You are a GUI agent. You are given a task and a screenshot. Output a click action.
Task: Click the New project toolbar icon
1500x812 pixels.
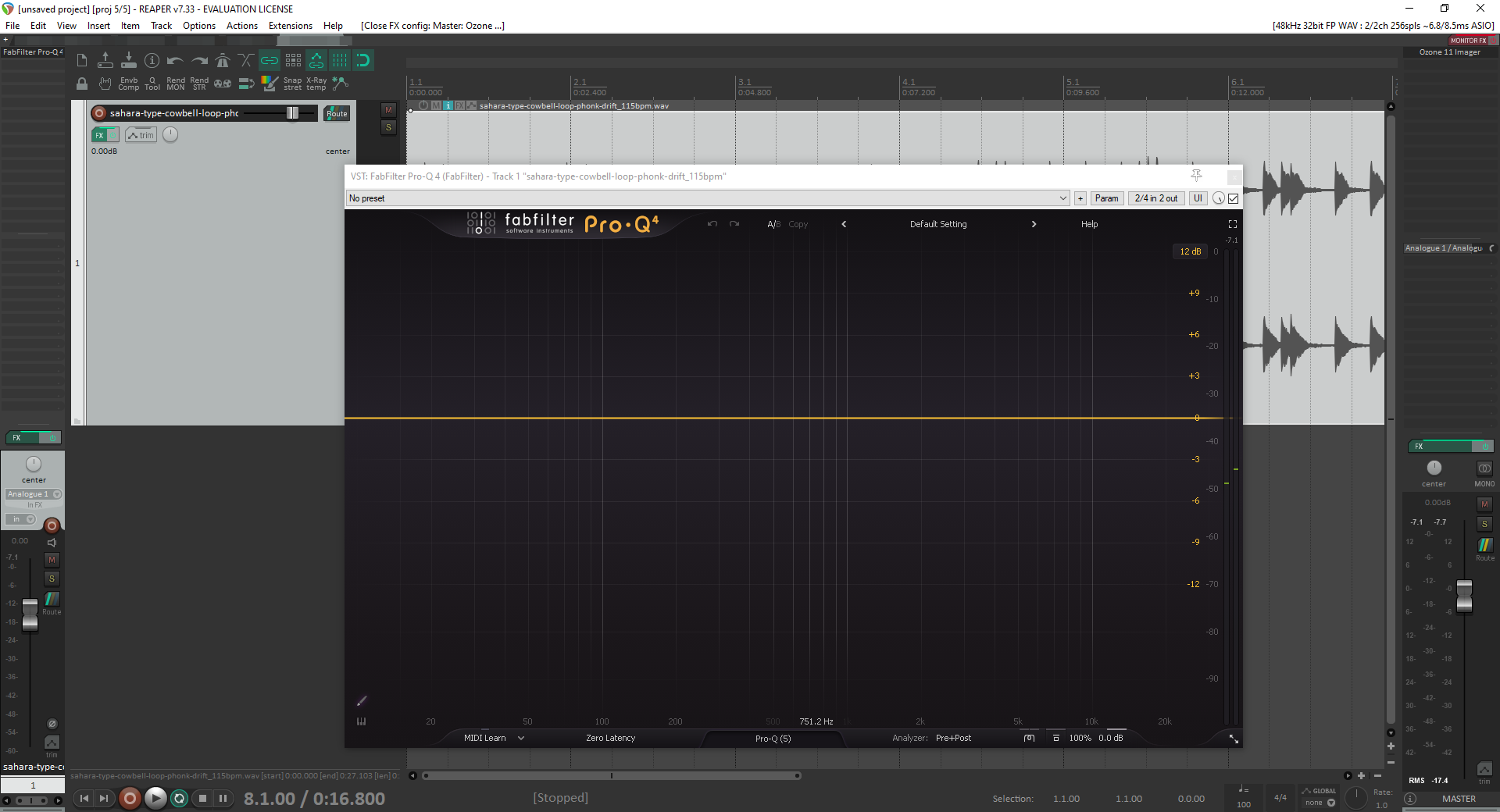coord(82,60)
